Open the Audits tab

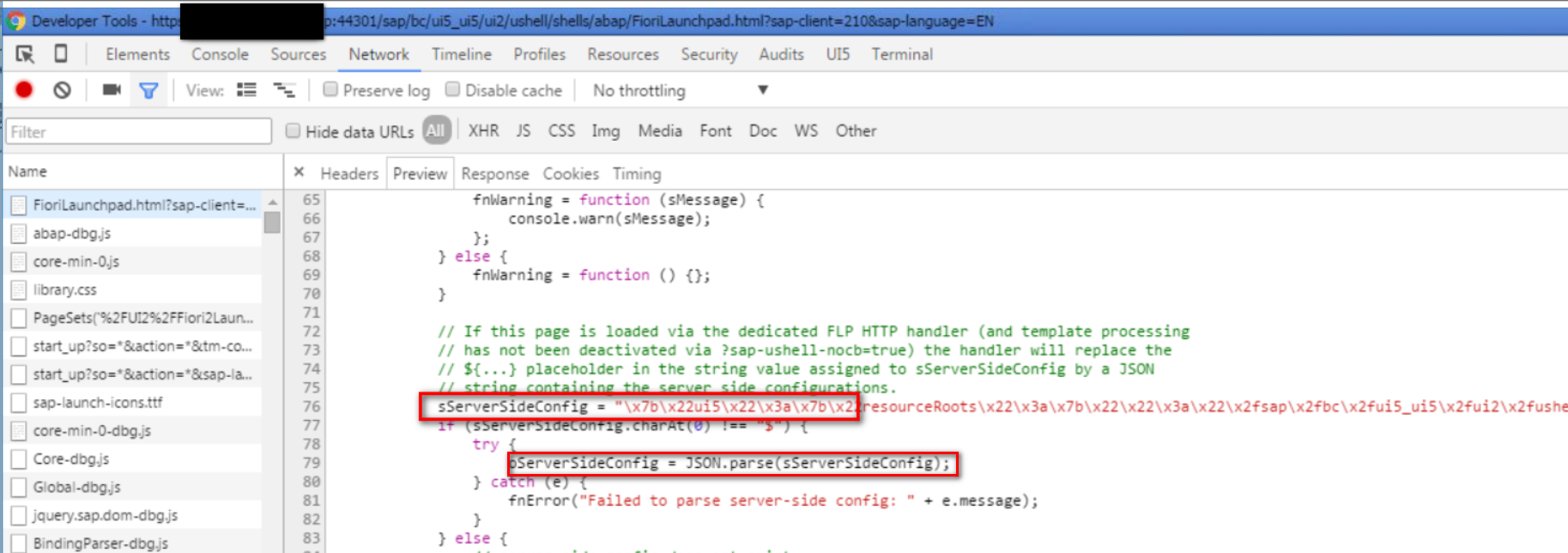(781, 54)
